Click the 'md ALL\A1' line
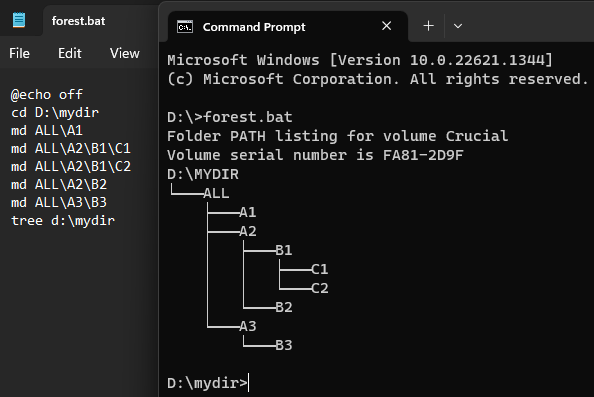The width and height of the screenshot is (594, 397). pyautogui.click(x=47, y=131)
